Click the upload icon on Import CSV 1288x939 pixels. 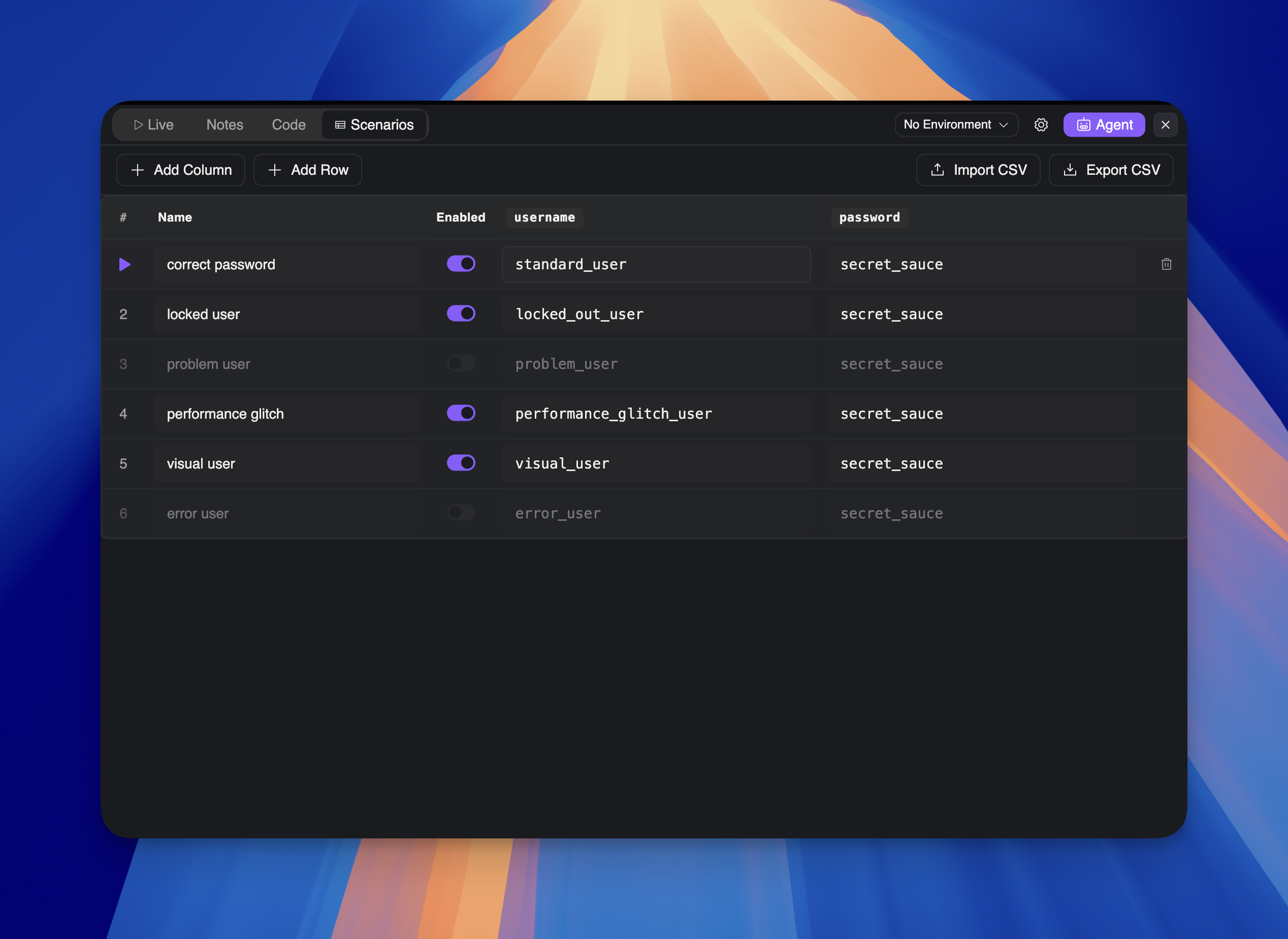[937, 169]
